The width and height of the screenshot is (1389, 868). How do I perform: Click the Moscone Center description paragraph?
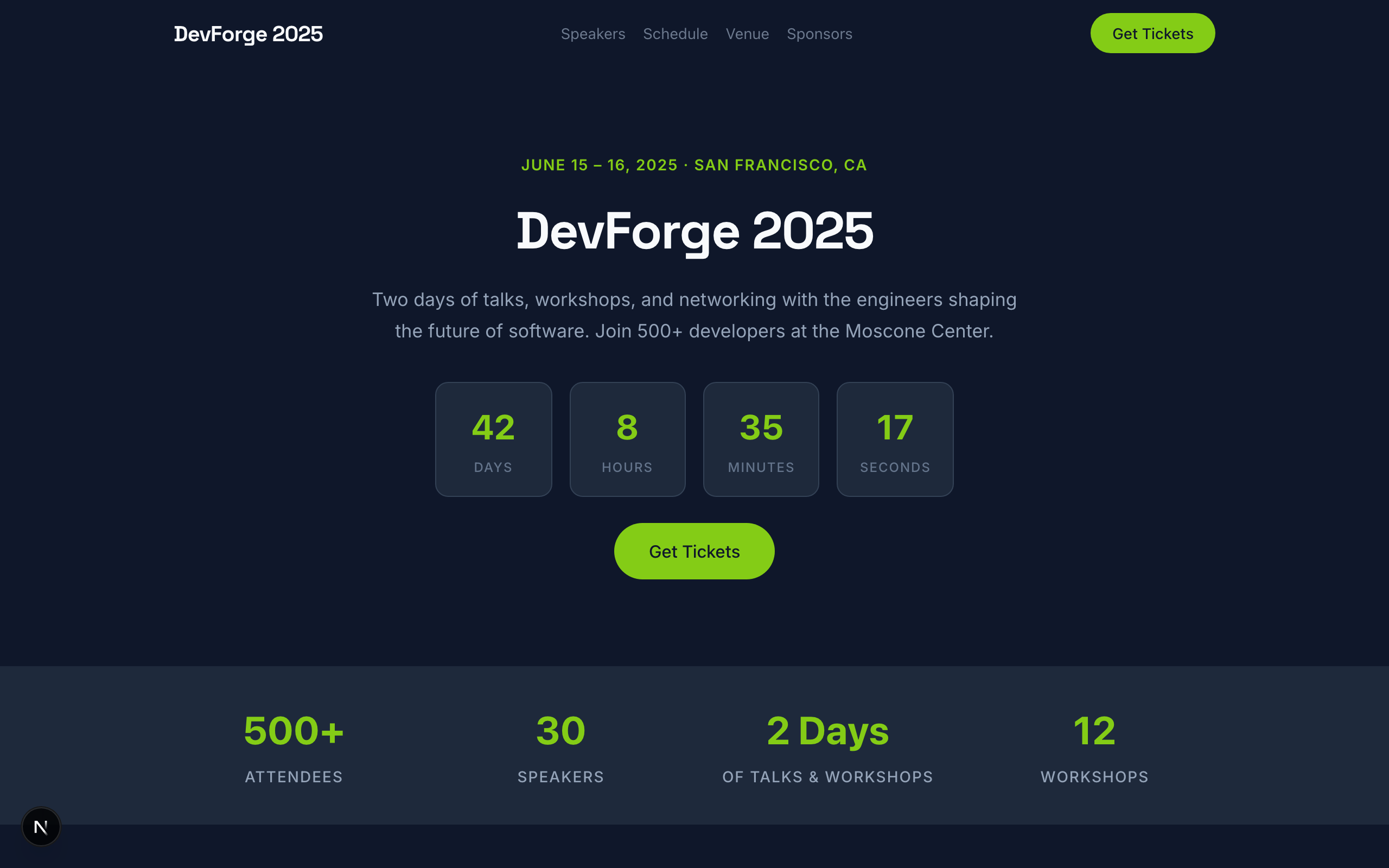point(694,315)
